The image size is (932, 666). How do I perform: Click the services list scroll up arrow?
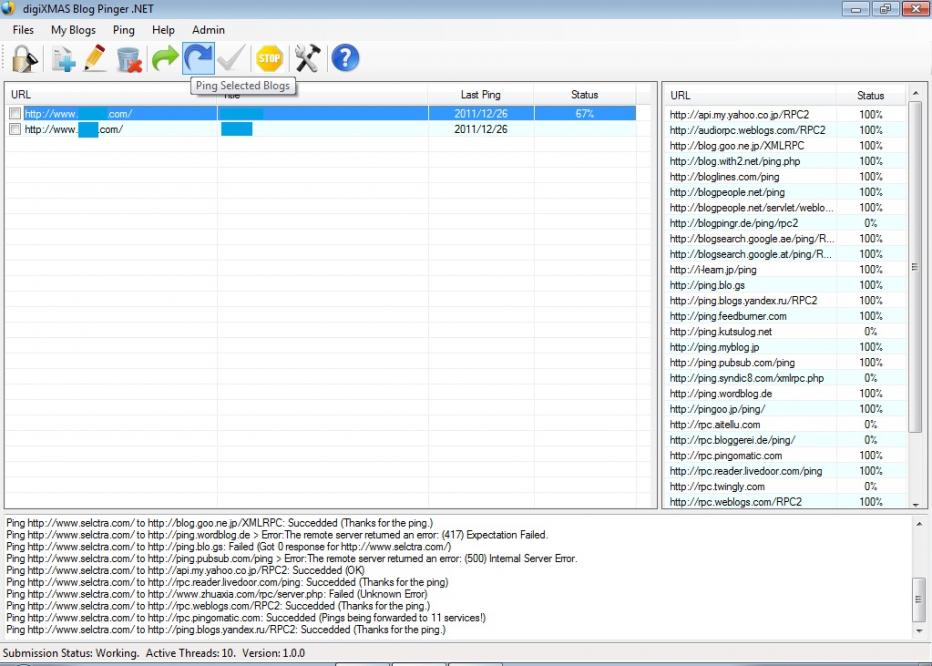coord(915,93)
